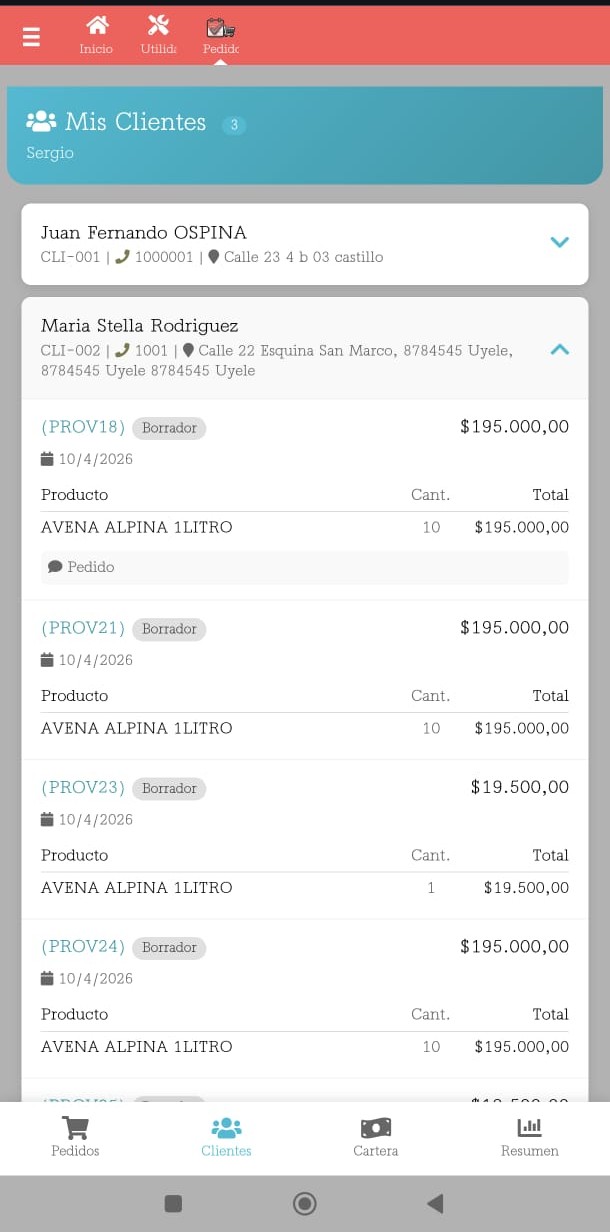Tap the Inicio home icon
This screenshot has width=610, height=1232.
[96, 27]
